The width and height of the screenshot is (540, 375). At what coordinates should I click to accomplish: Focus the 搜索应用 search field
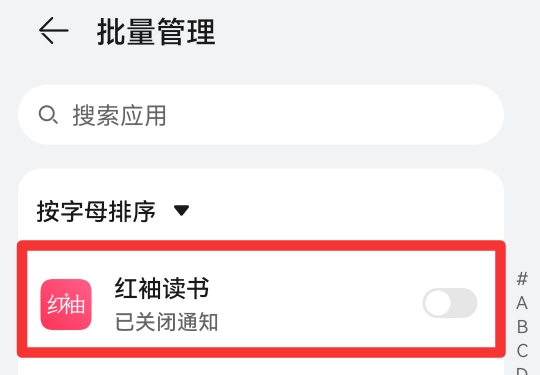[261, 115]
